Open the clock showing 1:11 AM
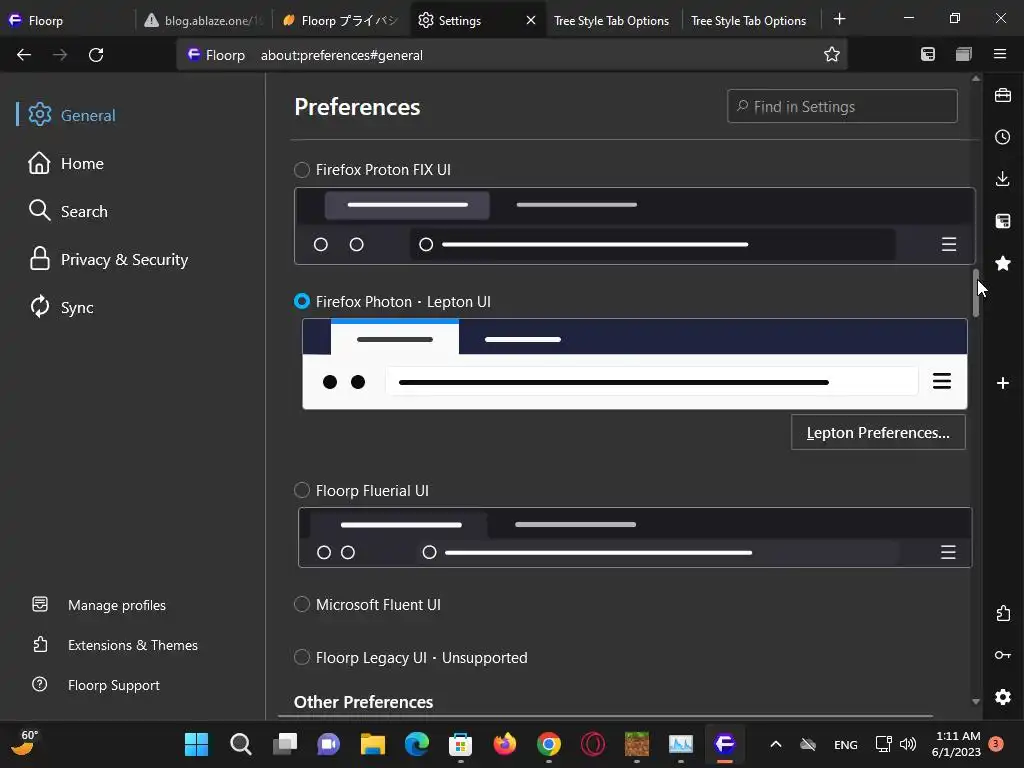Viewport: 1024px width, 768px height. [x=956, y=744]
